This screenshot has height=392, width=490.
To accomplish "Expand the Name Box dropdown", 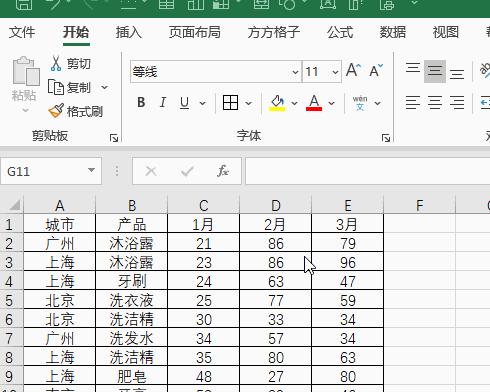I will [x=91, y=170].
